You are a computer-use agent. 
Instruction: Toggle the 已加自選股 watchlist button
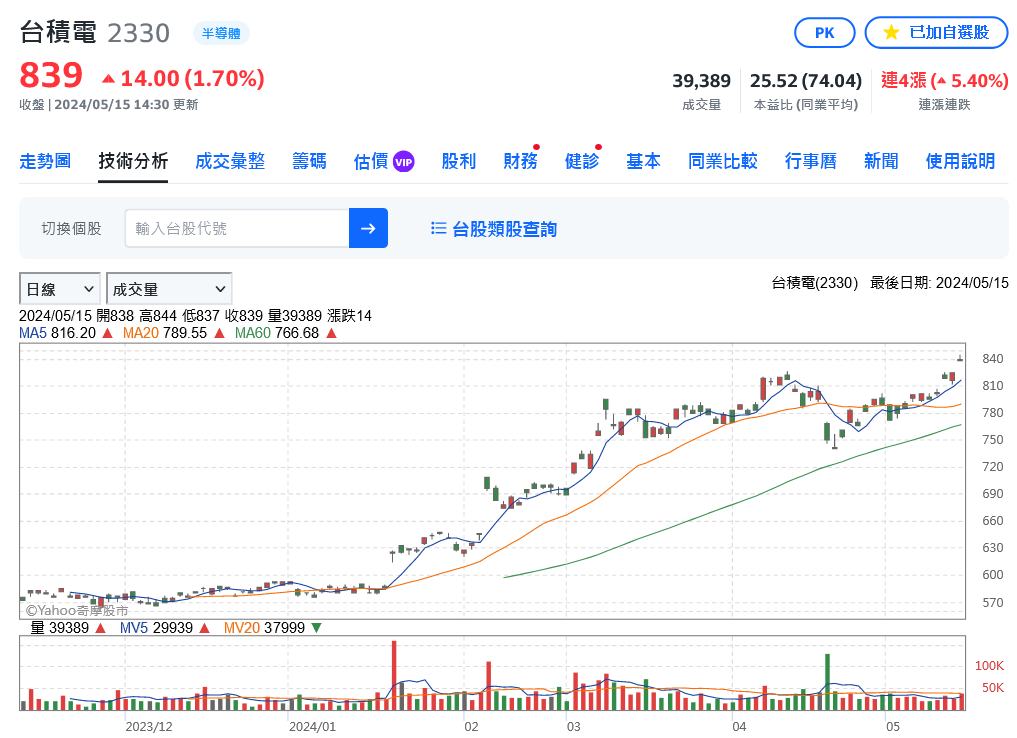pos(936,32)
